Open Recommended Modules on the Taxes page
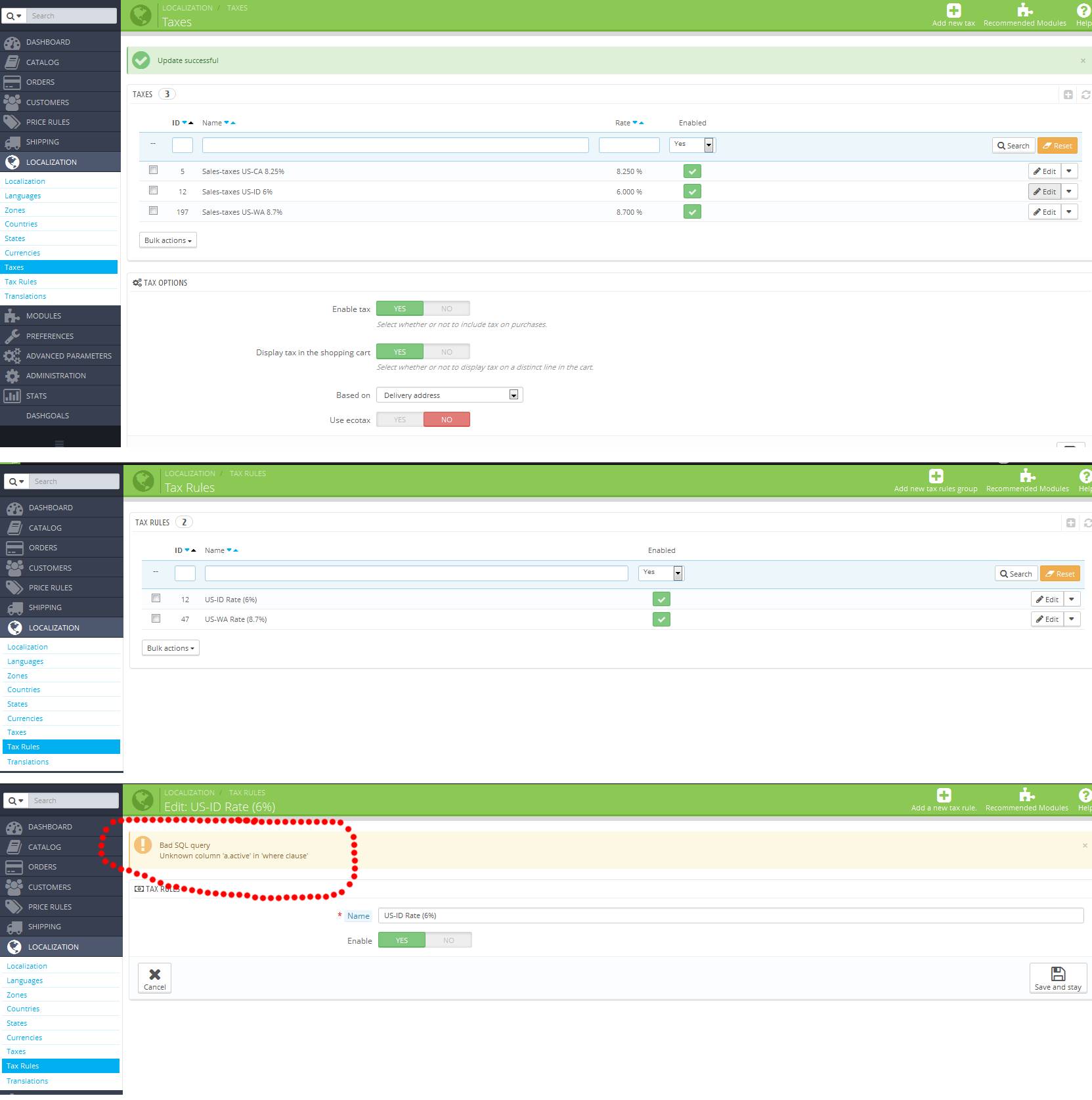 pos(1024,15)
